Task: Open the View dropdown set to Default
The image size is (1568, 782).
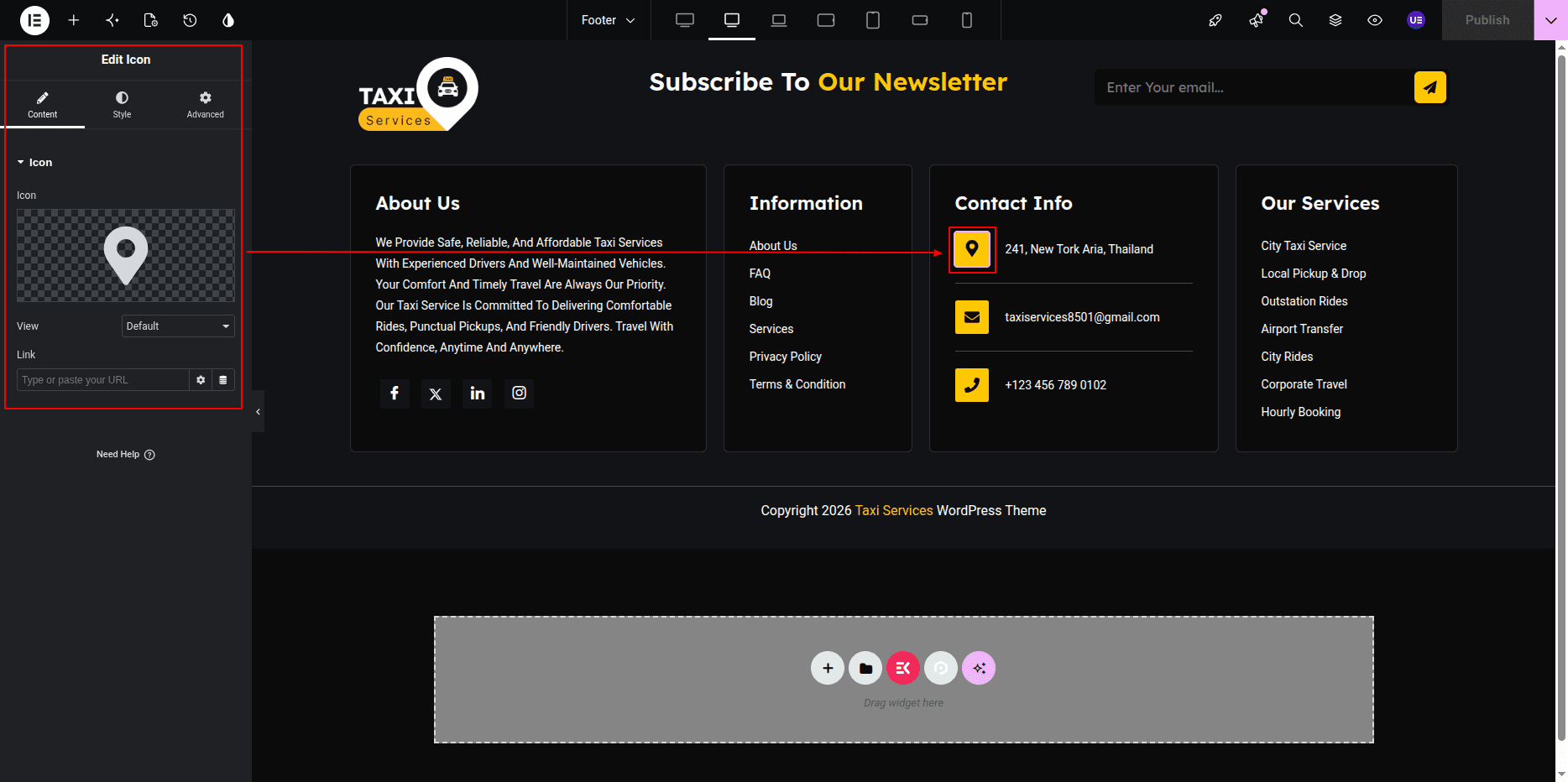Action: click(x=178, y=326)
